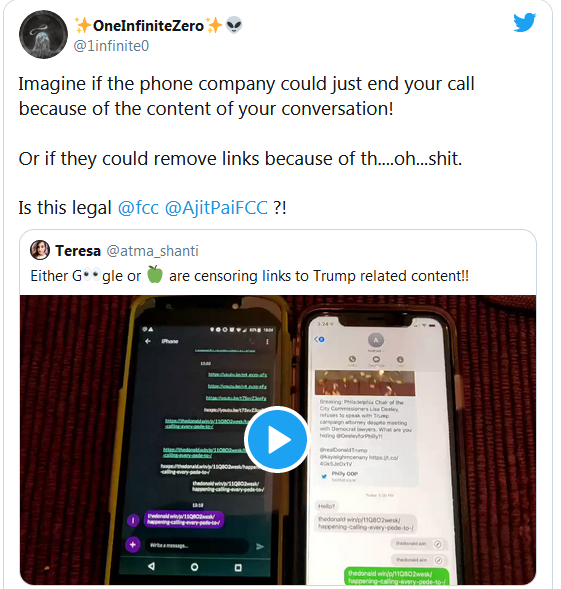561x589 pixels.
Task: Click the eyes emoji in Google
Action: [x=92, y=275]
